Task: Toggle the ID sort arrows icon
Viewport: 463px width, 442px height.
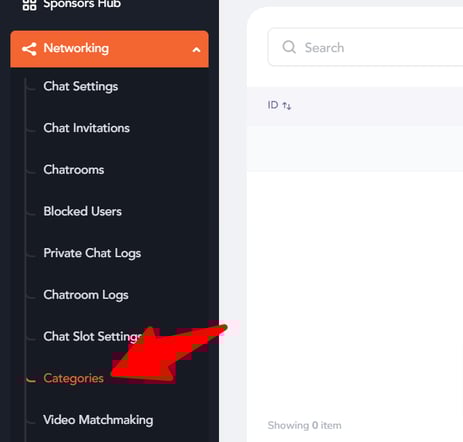Action: point(287,106)
